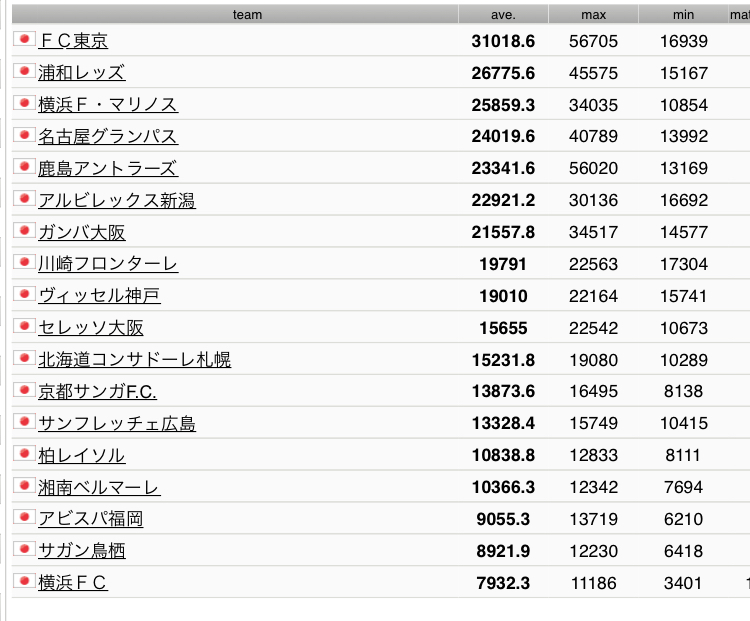This screenshot has width=750, height=621.
Task: Follow the アルビレックス新潟 link
Action: [116, 200]
